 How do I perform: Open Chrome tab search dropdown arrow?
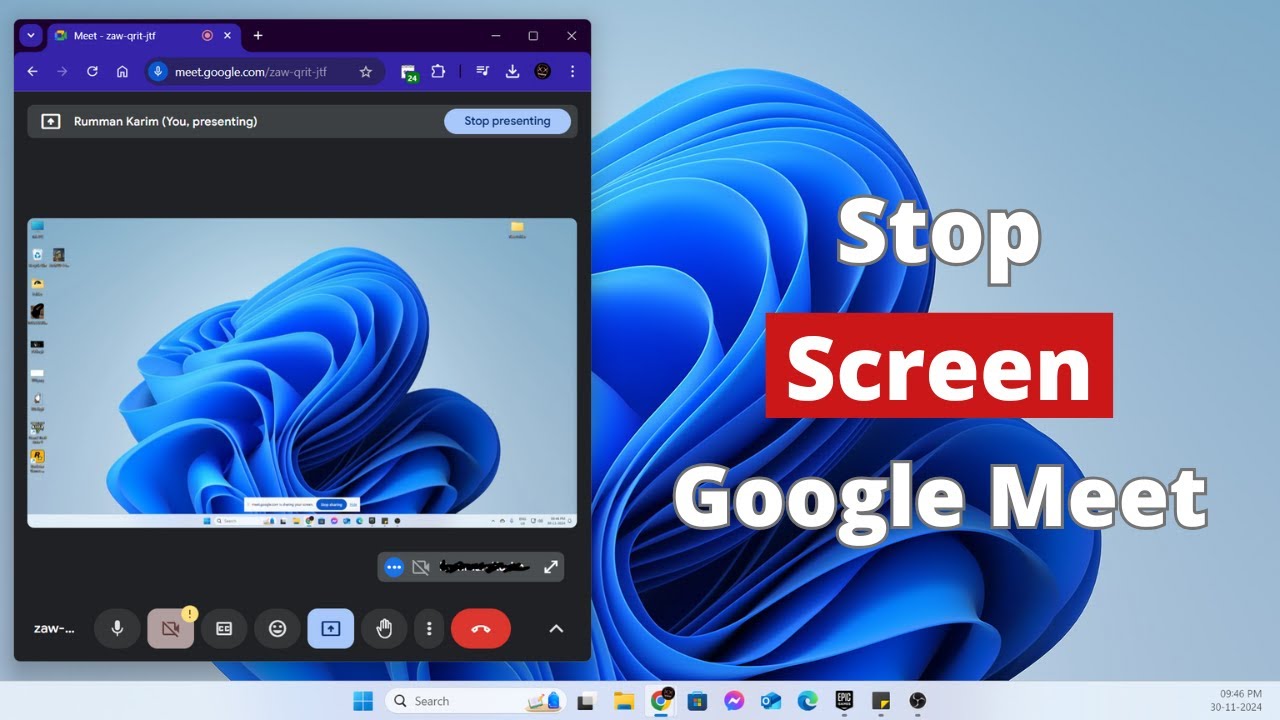point(31,35)
